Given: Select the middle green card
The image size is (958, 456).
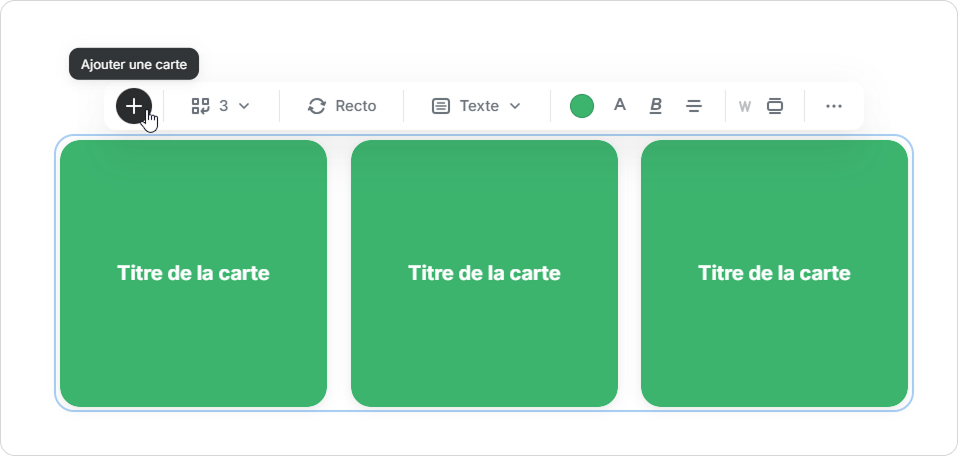Looking at the screenshot, I should (484, 340).
